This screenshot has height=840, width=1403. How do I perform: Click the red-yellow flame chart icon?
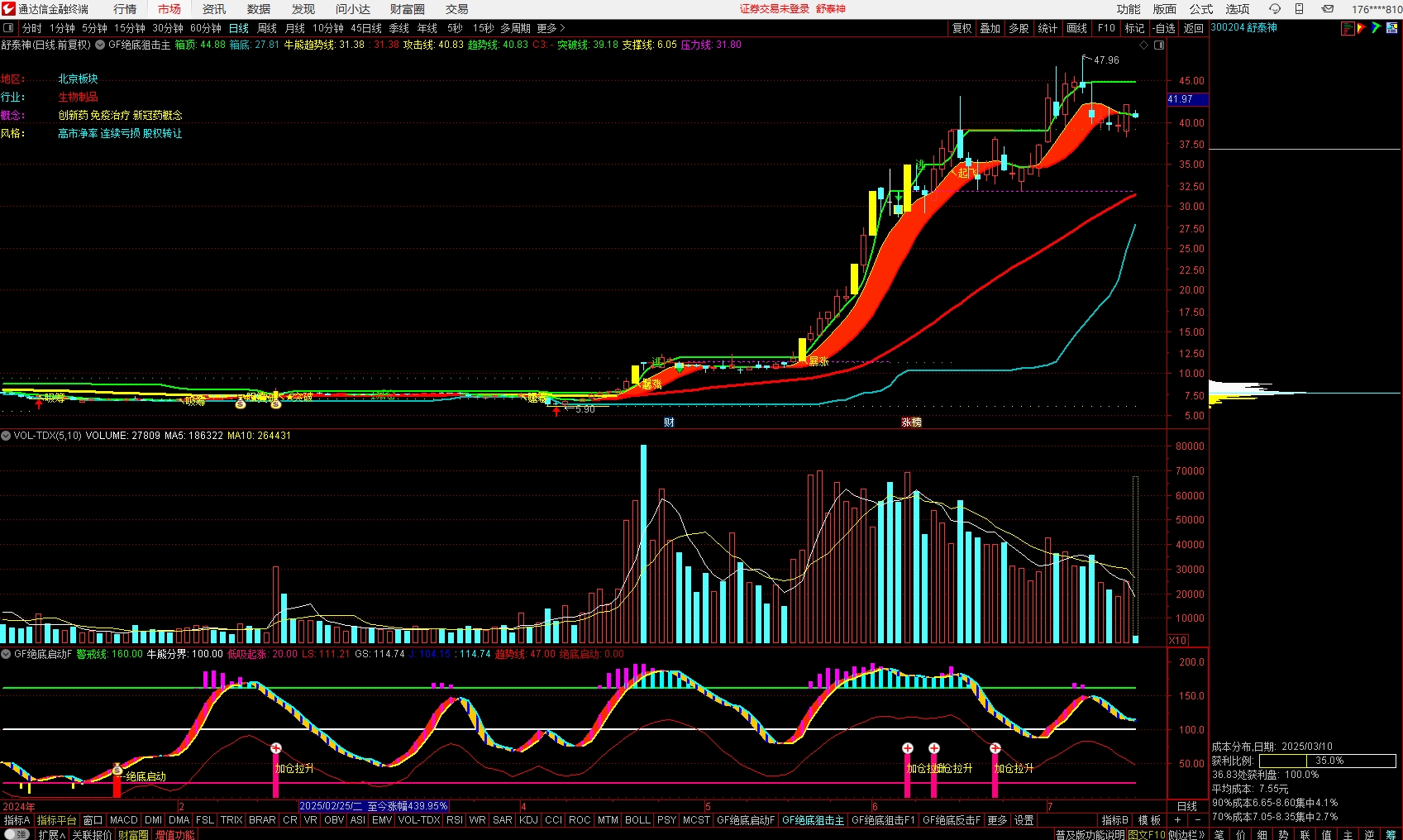point(1362,28)
